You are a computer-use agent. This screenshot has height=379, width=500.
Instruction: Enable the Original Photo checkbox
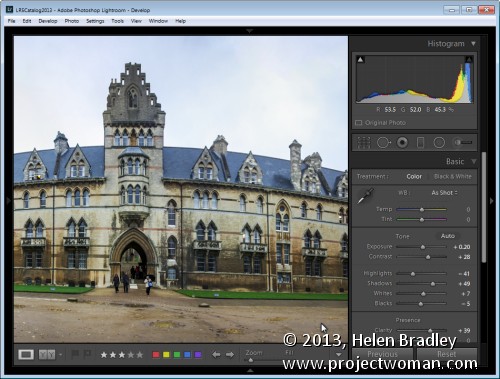[x=358, y=123]
